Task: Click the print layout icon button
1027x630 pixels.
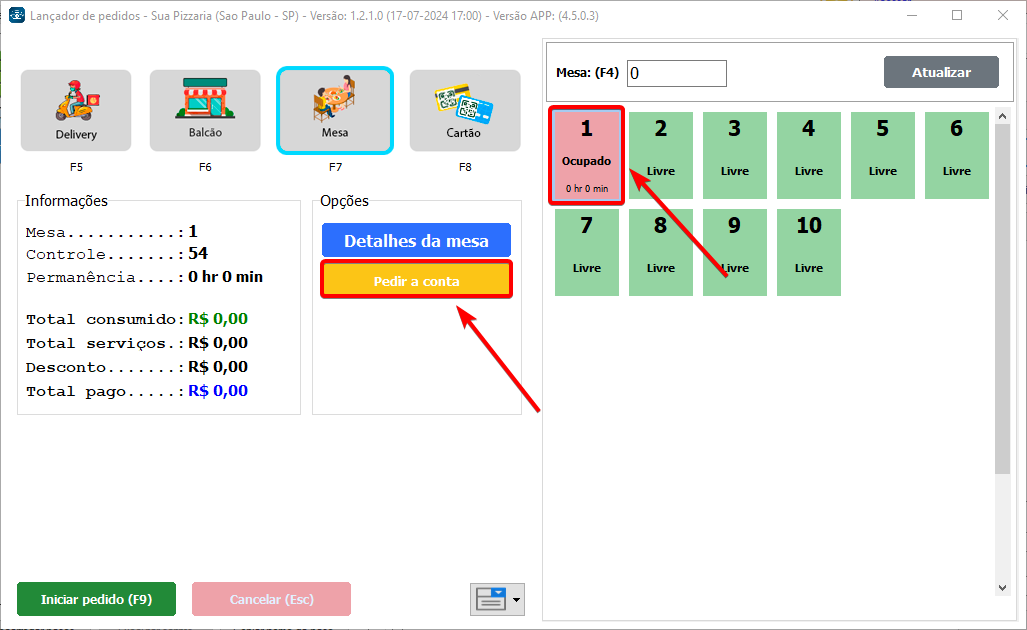Action: 490,599
